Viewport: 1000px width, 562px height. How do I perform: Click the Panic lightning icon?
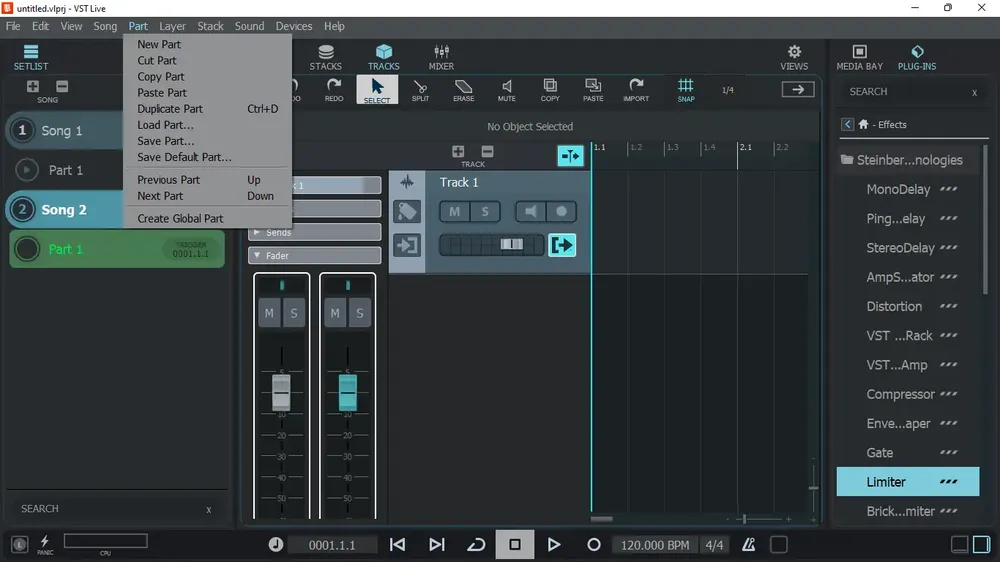coord(45,544)
